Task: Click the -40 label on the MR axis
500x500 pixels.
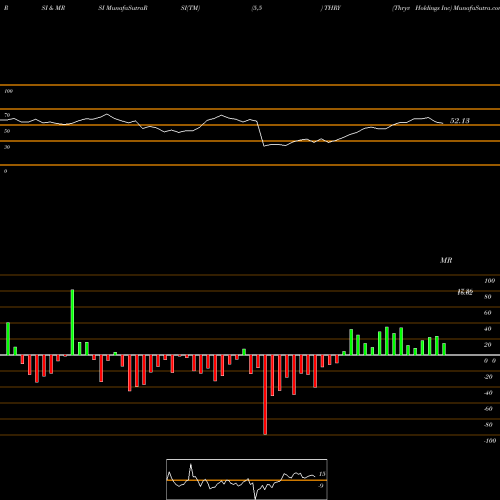Action: click(x=488, y=393)
